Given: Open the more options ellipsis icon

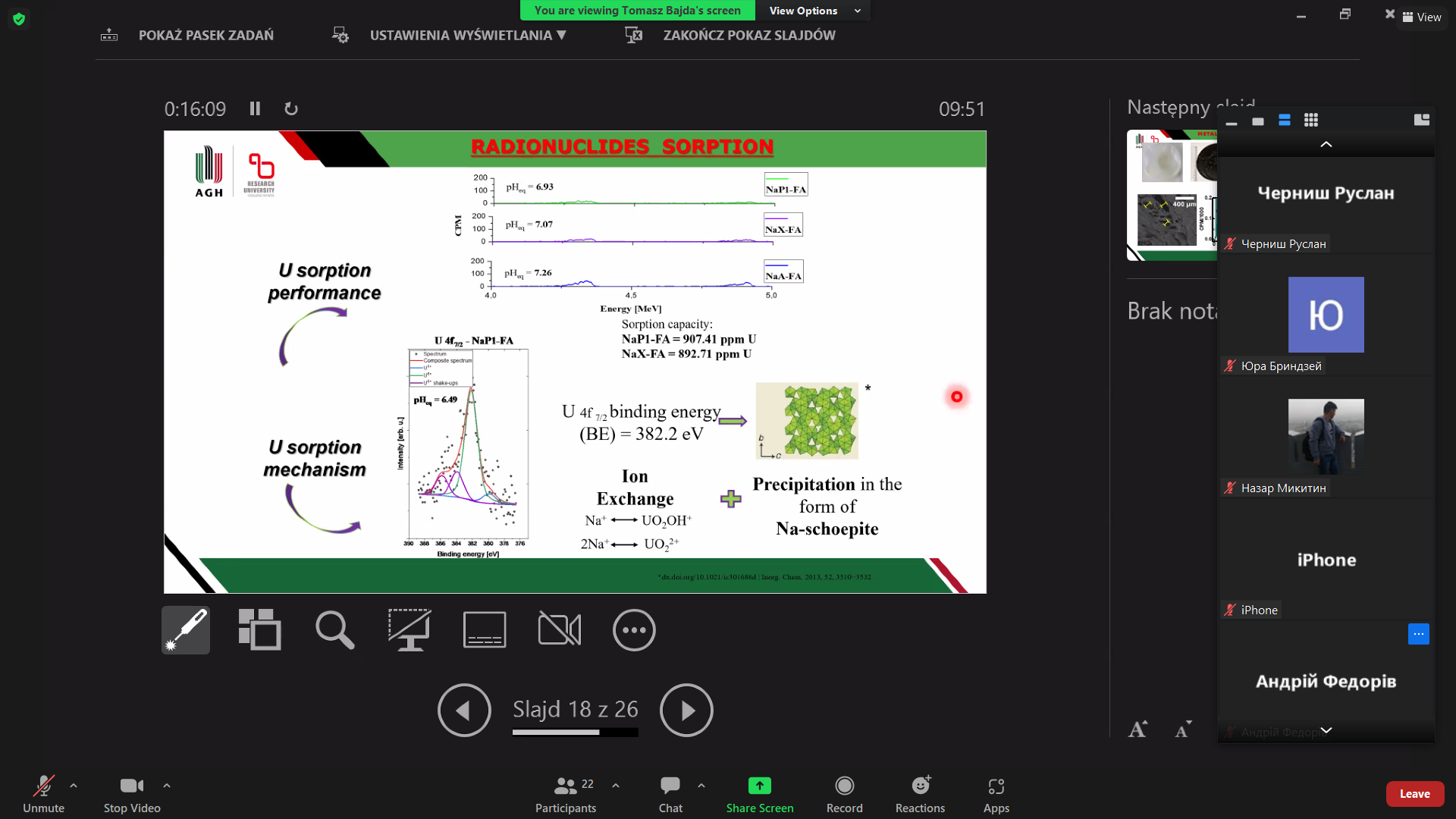Looking at the screenshot, I should coord(634,630).
